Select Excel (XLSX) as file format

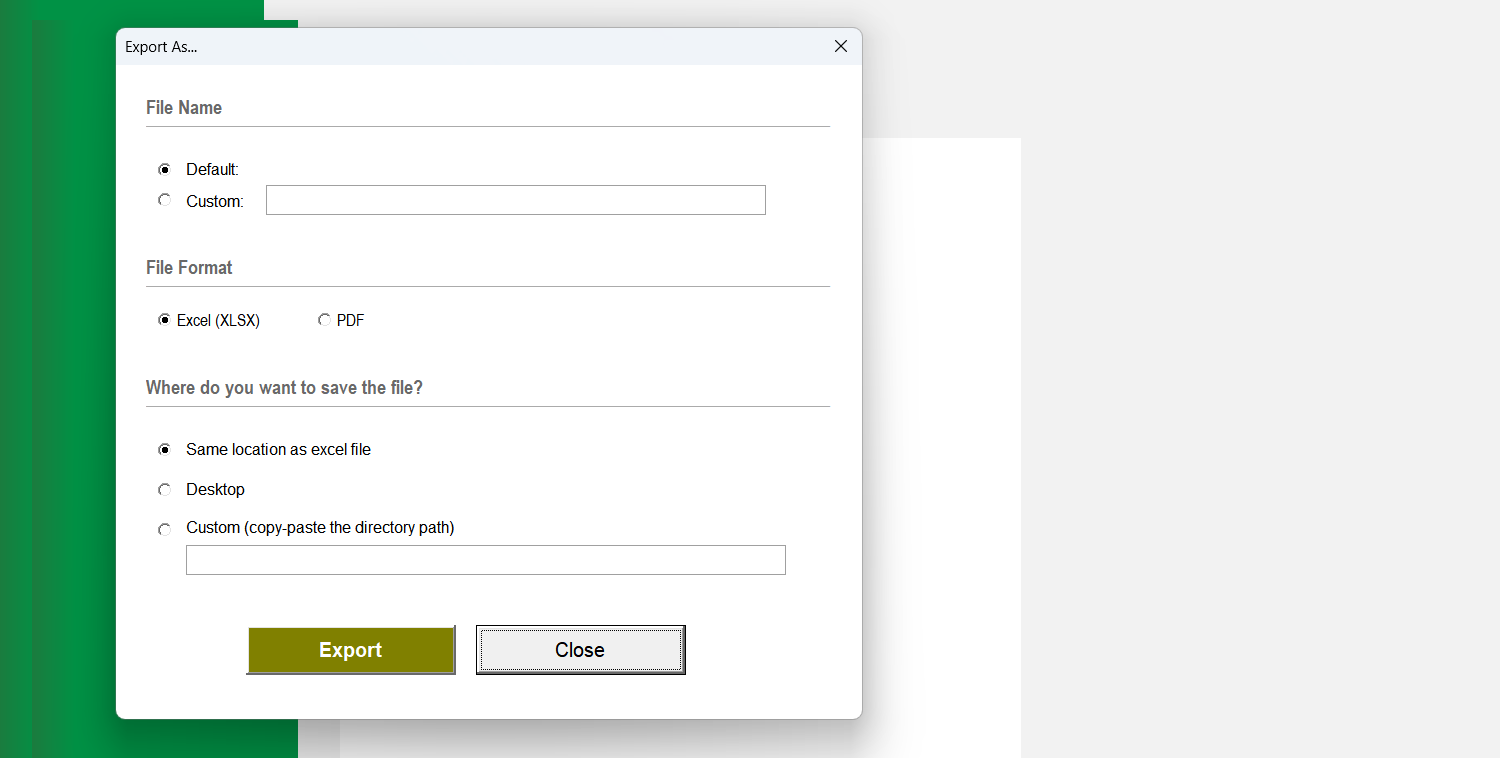165,321
